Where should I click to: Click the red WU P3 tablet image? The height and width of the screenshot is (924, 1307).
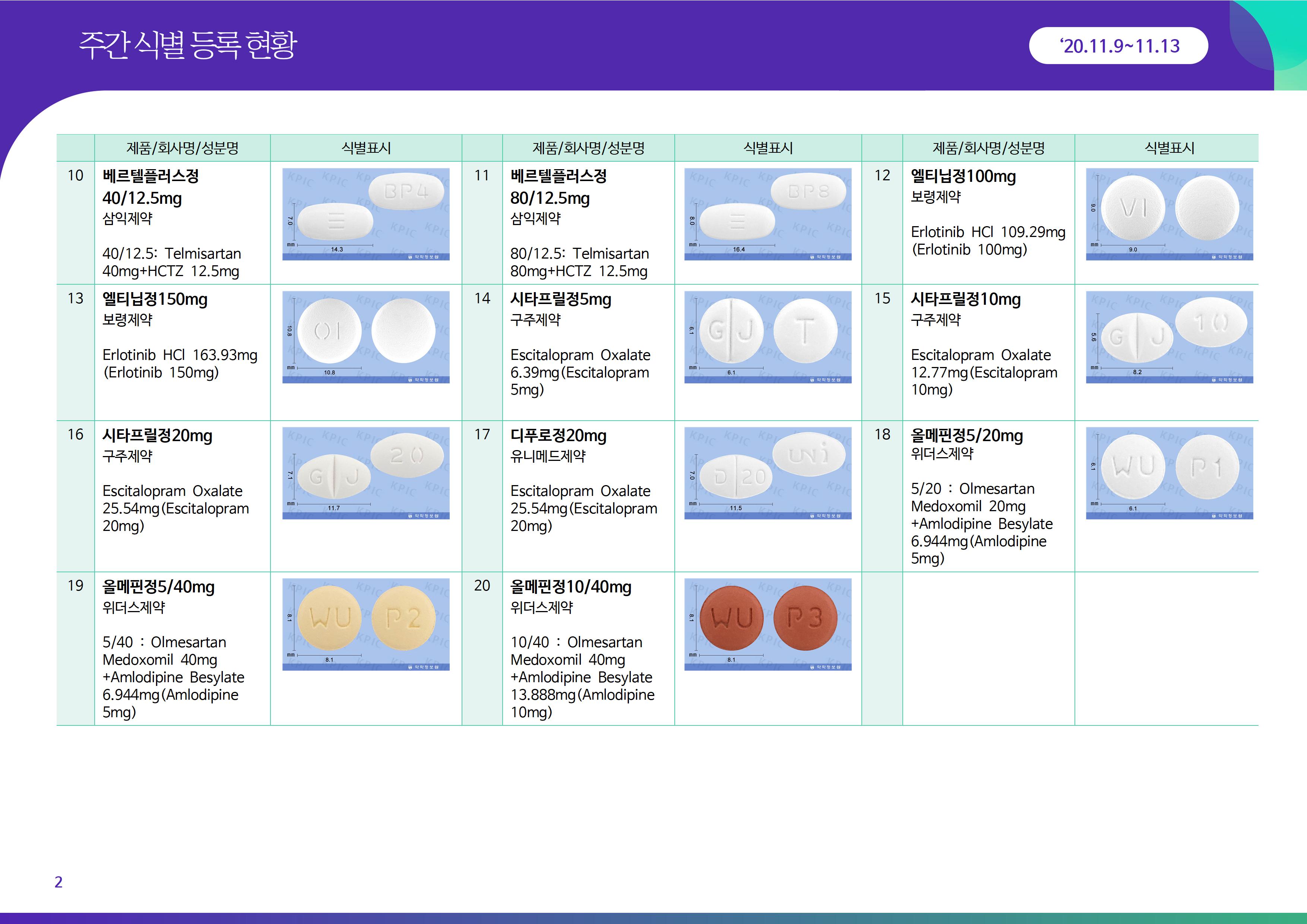point(768,624)
